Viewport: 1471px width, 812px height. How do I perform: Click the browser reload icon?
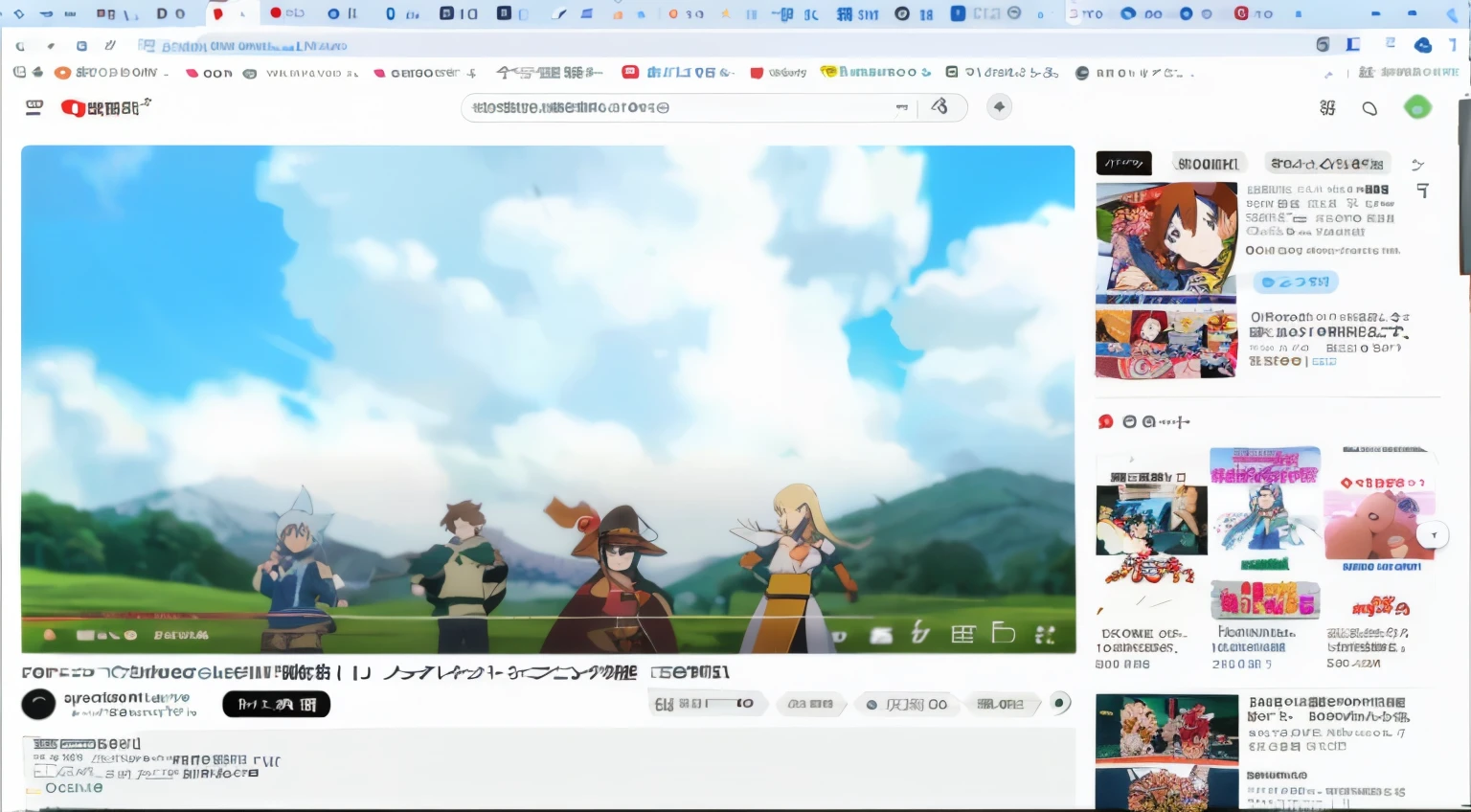tap(81, 46)
